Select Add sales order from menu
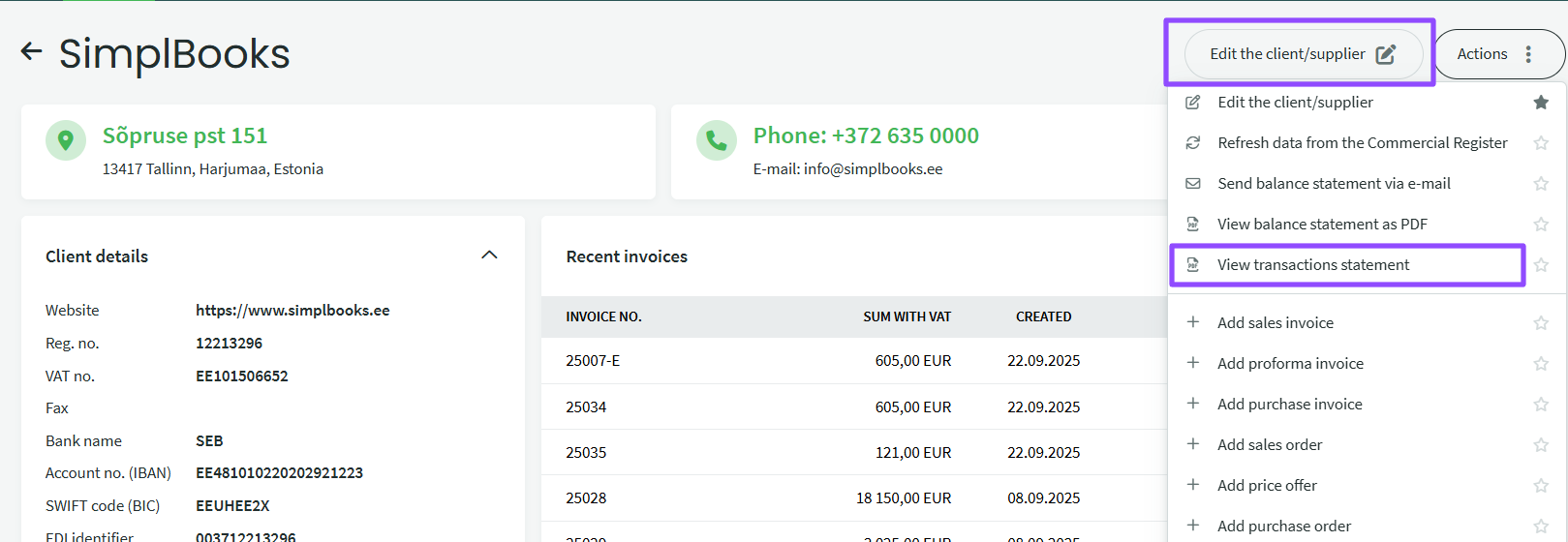Viewport: 1568px width, 542px height. pos(1269,445)
